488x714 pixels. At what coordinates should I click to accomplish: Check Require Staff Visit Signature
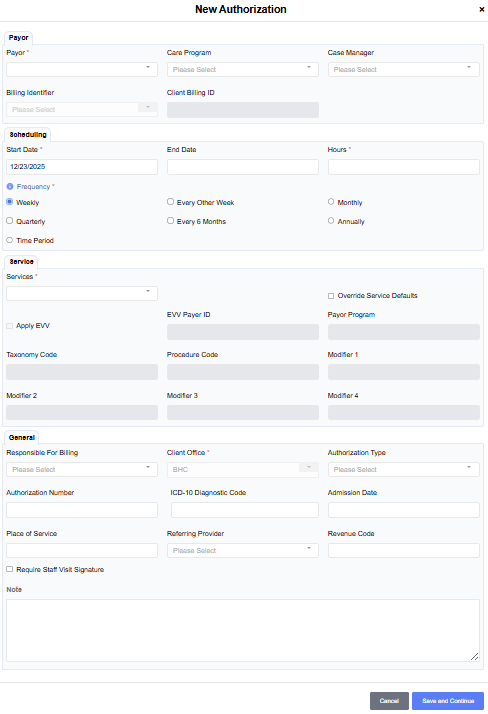click(10, 569)
